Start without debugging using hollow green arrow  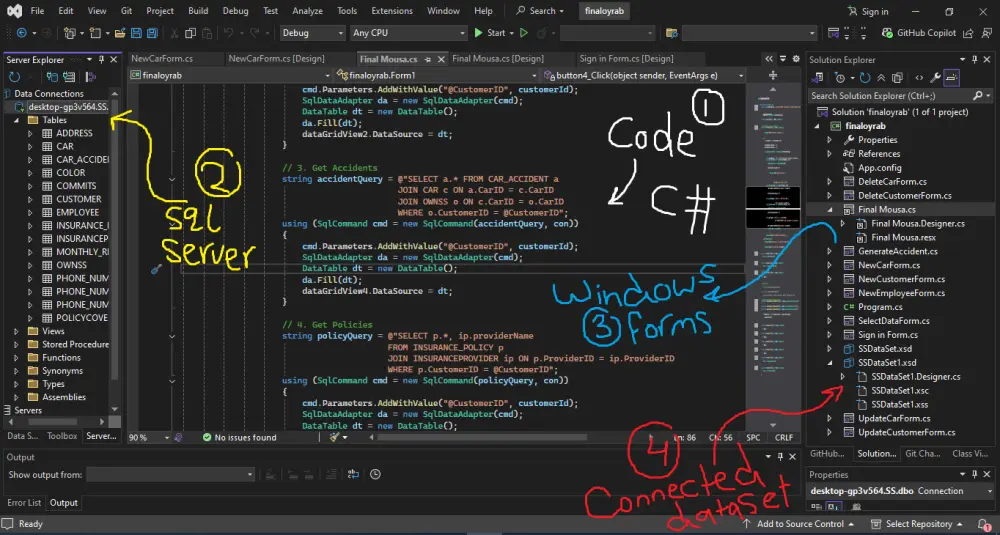tap(524, 33)
